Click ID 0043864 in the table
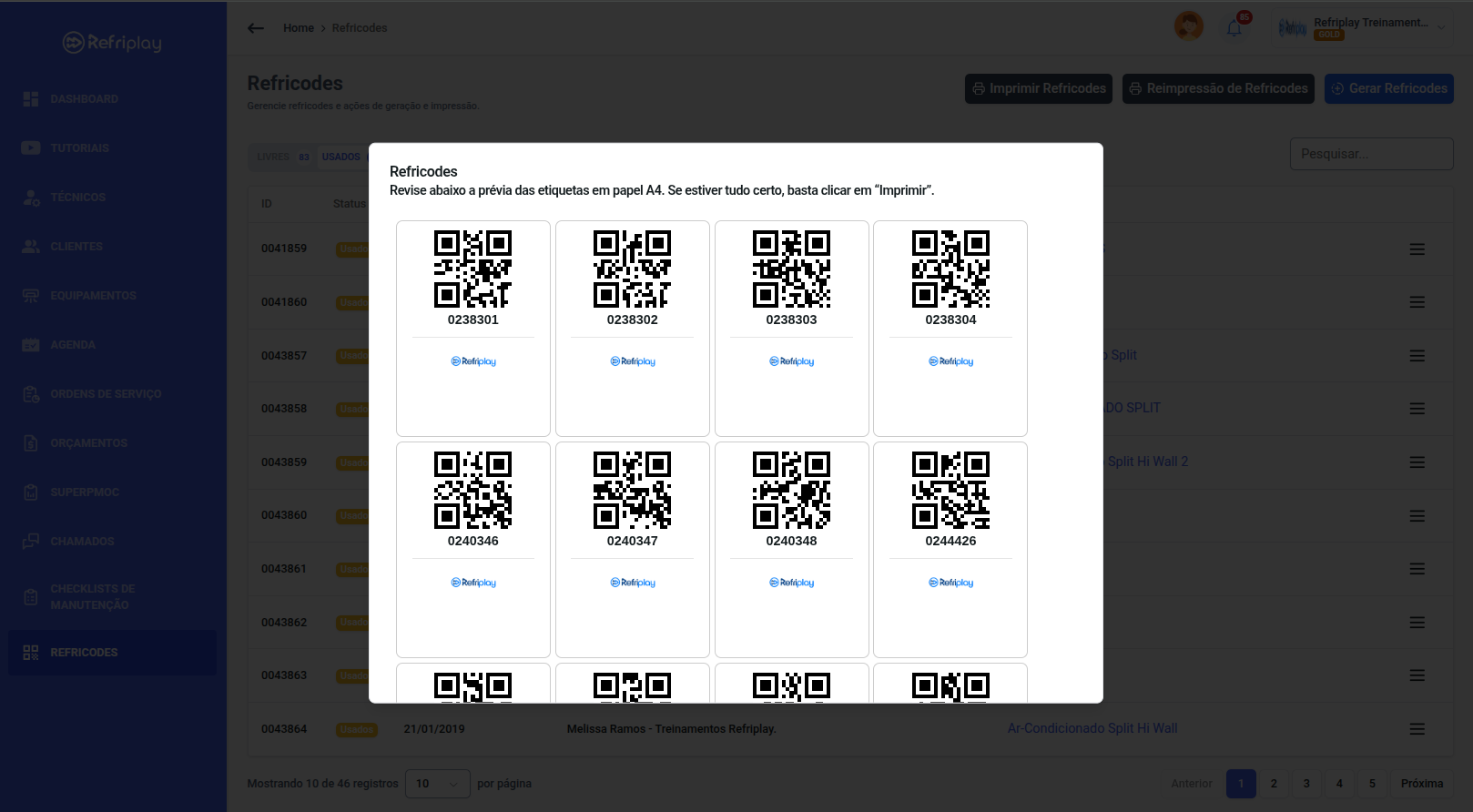Viewport: 1473px width, 812px height. click(284, 729)
